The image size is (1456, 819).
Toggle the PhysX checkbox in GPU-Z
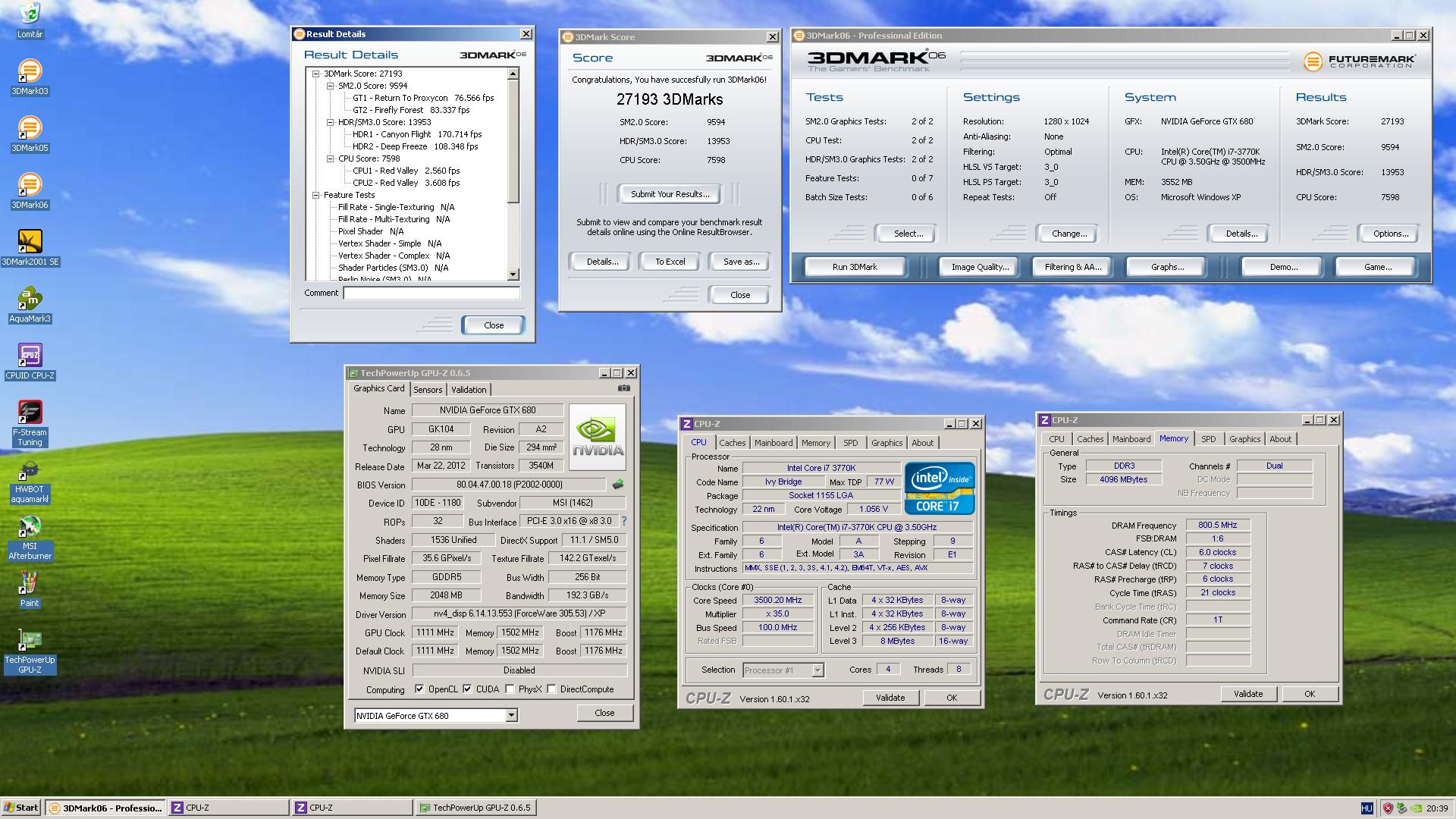(510, 689)
